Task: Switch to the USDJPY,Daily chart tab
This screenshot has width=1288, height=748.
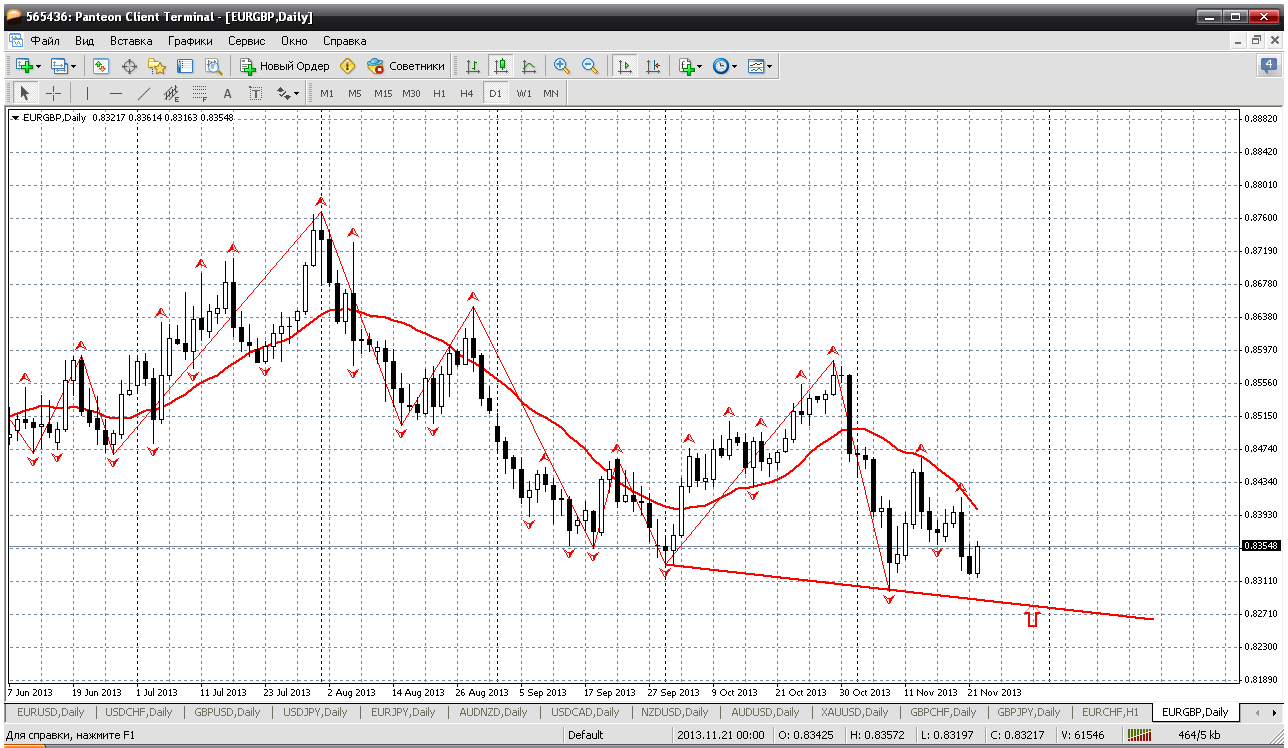Action: (x=314, y=712)
